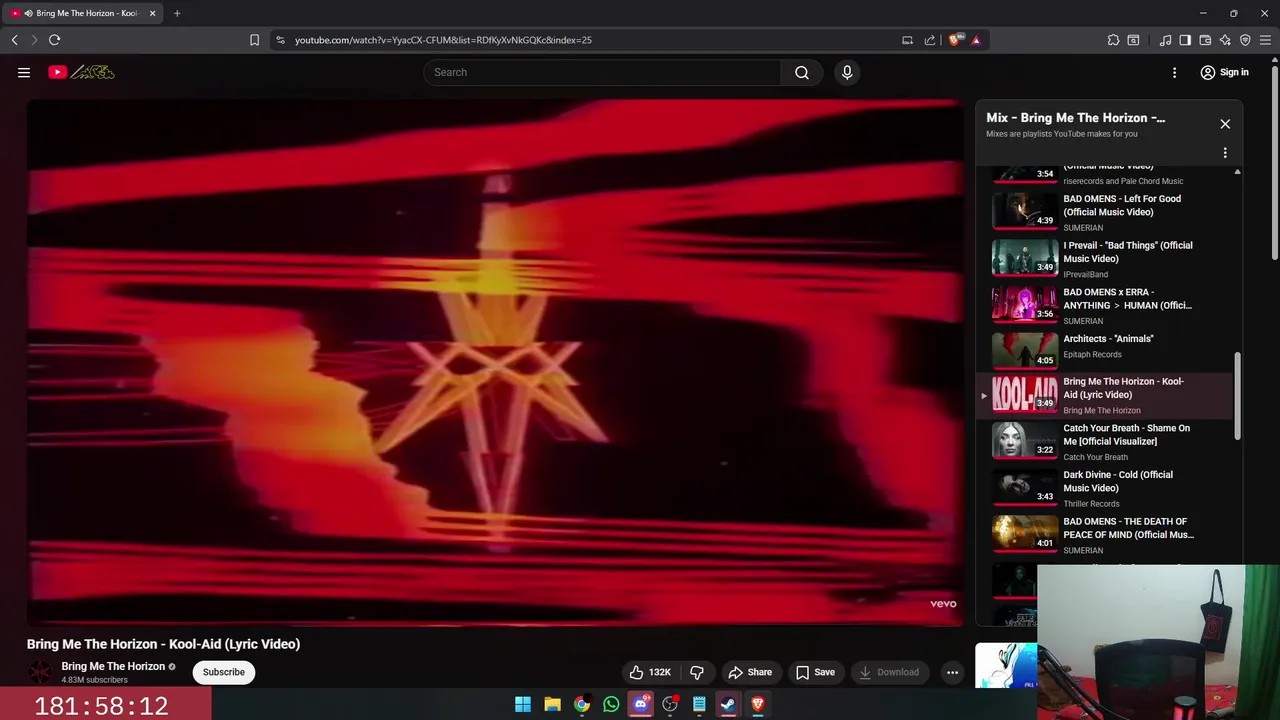Click the YouTube logo home link
The height and width of the screenshot is (720, 1280).
81,72
